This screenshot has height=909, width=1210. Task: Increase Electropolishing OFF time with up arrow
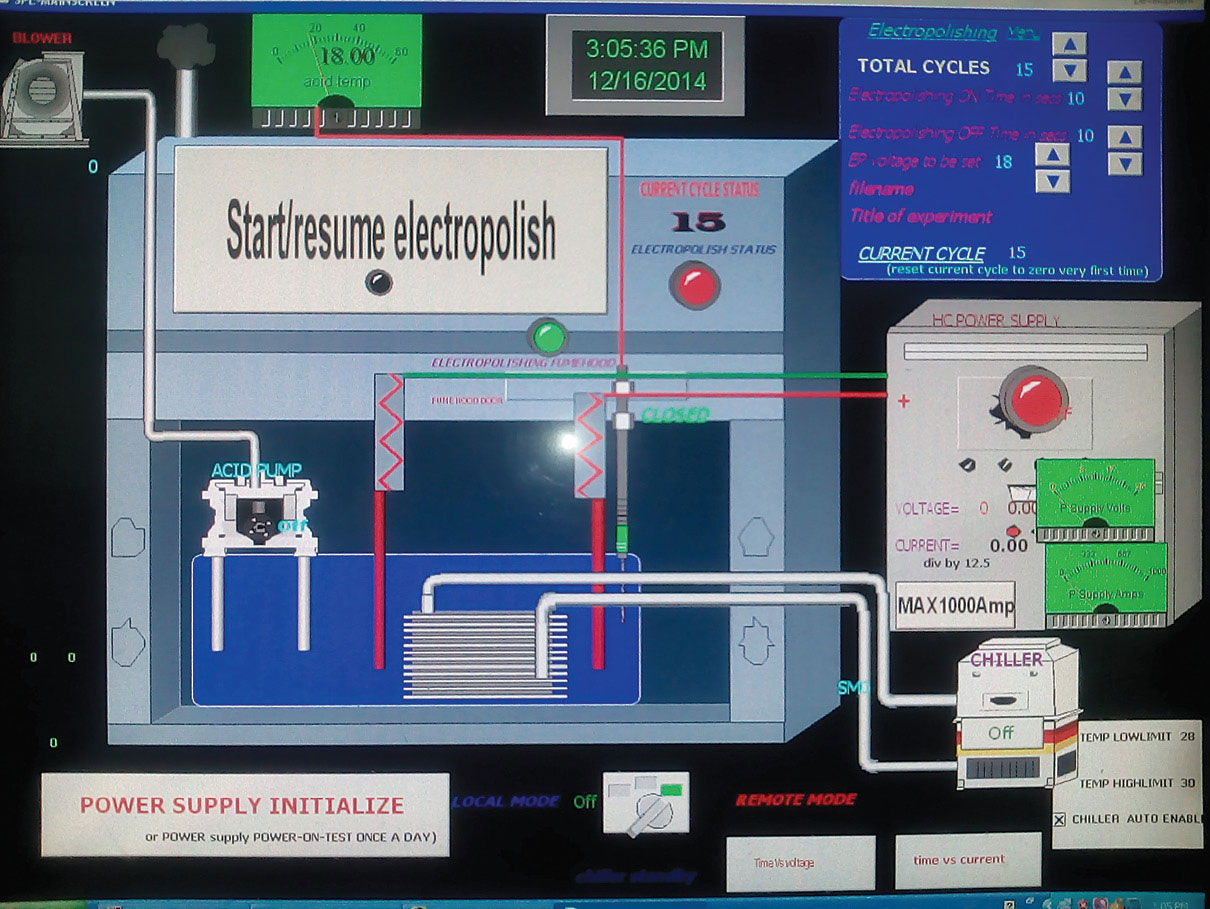(1125, 138)
